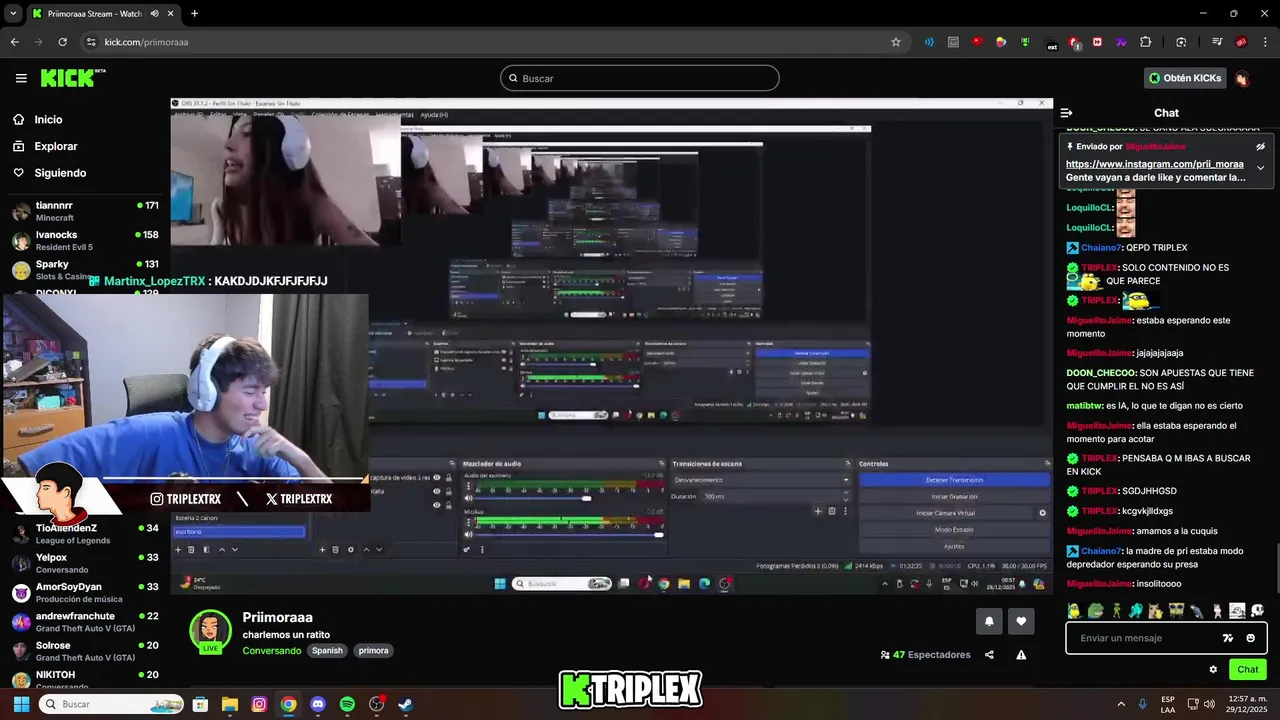Report the stream with warning triangle
The width and height of the screenshot is (1280, 720).
pyautogui.click(x=1021, y=655)
